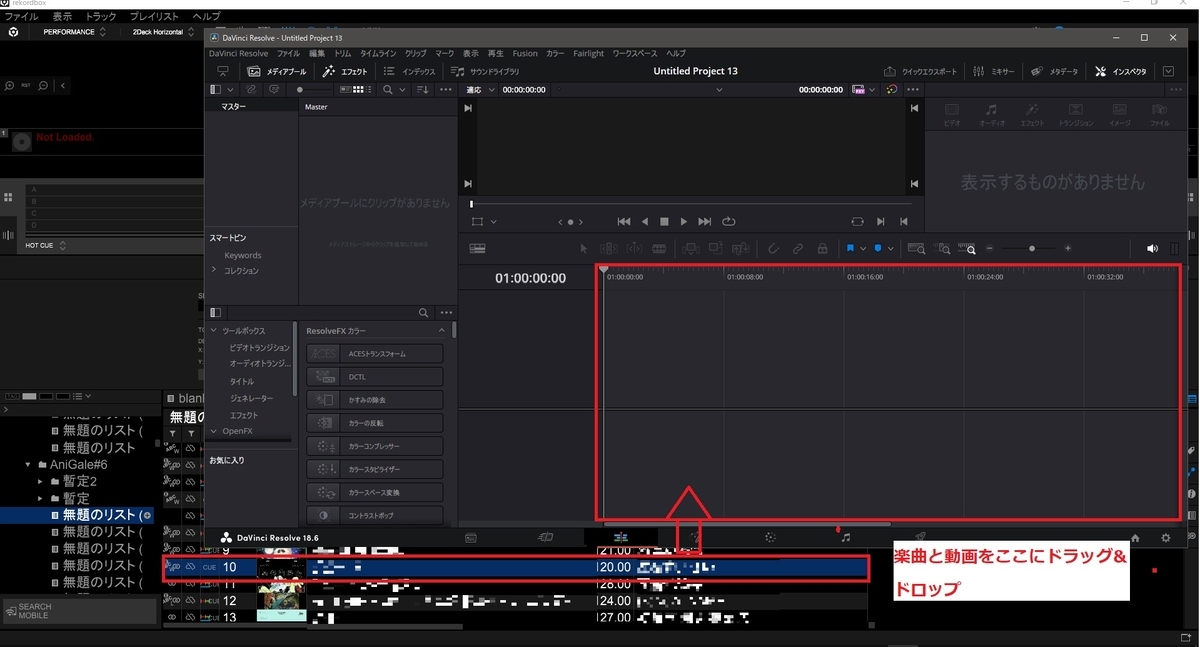The width and height of the screenshot is (1200, 647).
Task: Switch to the Cut page icon
Action: [546, 537]
